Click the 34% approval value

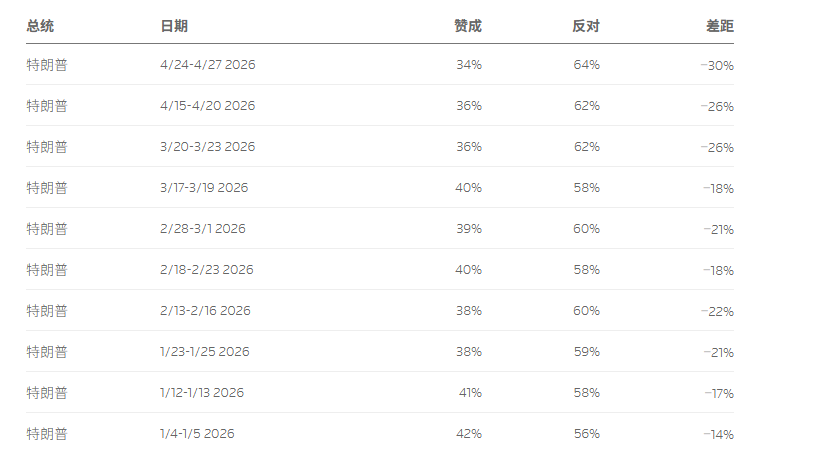[468, 65]
